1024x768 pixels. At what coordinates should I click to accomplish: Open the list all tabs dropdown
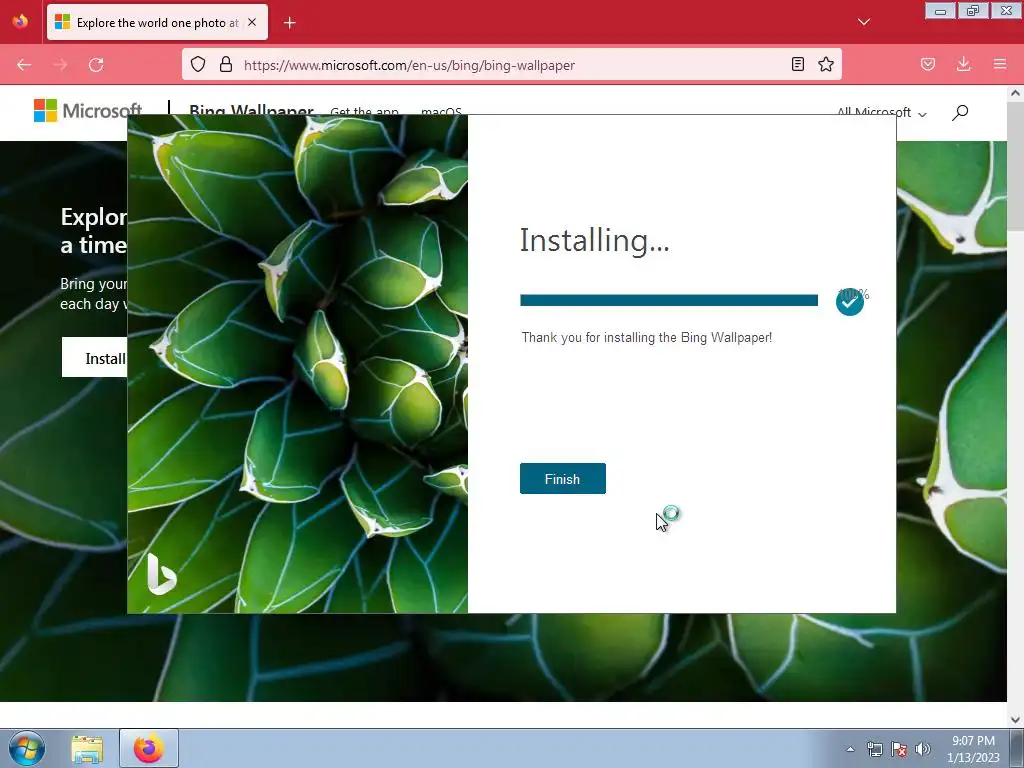point(863,22)
